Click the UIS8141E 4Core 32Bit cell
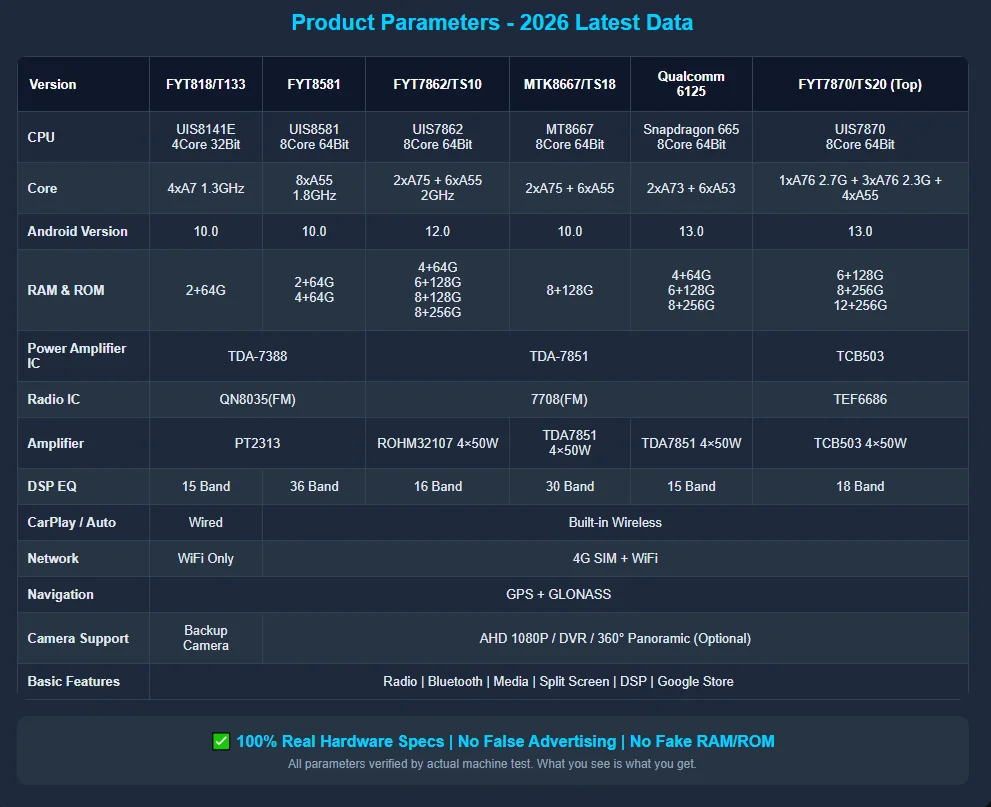 206,137
